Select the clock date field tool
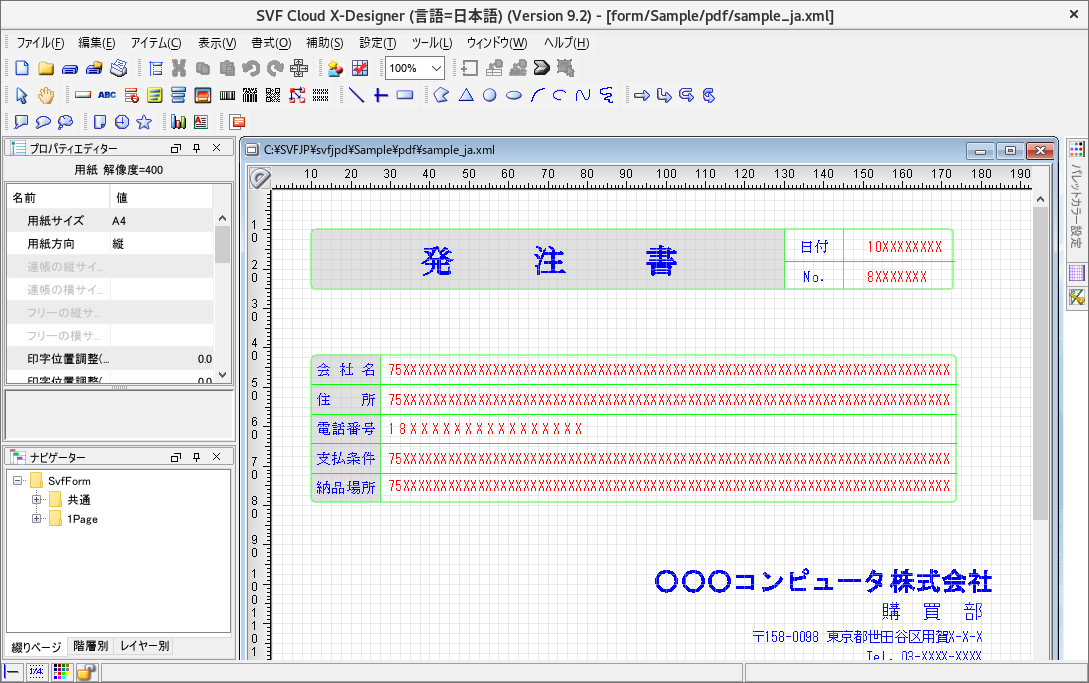The image size is (1089, 683). [x=121, y=121]
